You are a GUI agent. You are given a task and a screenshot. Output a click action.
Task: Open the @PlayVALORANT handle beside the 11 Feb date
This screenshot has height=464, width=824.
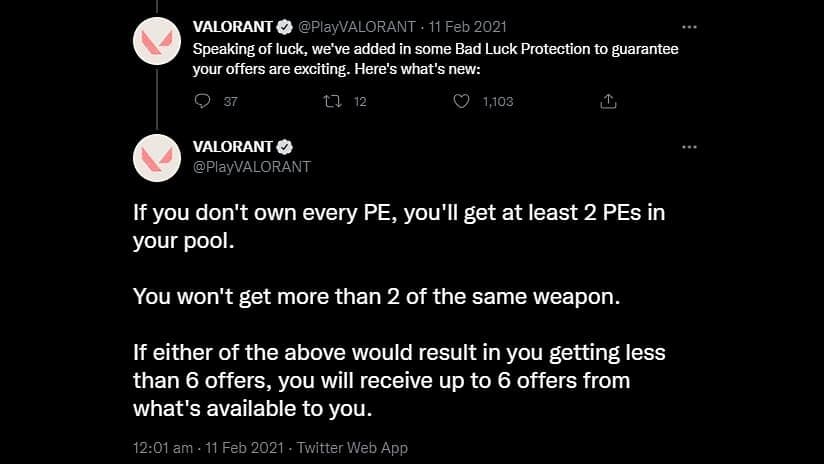357,27
